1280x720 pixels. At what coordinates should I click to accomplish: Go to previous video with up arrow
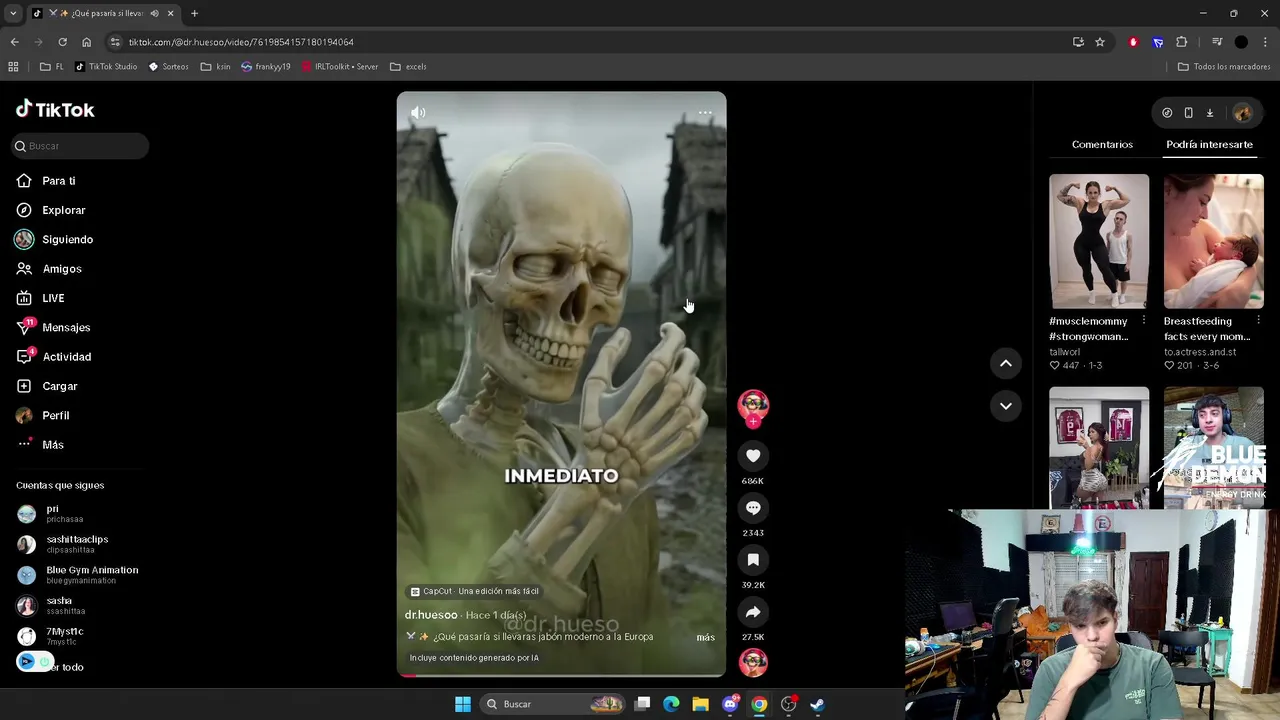(x=1006, y=363)
